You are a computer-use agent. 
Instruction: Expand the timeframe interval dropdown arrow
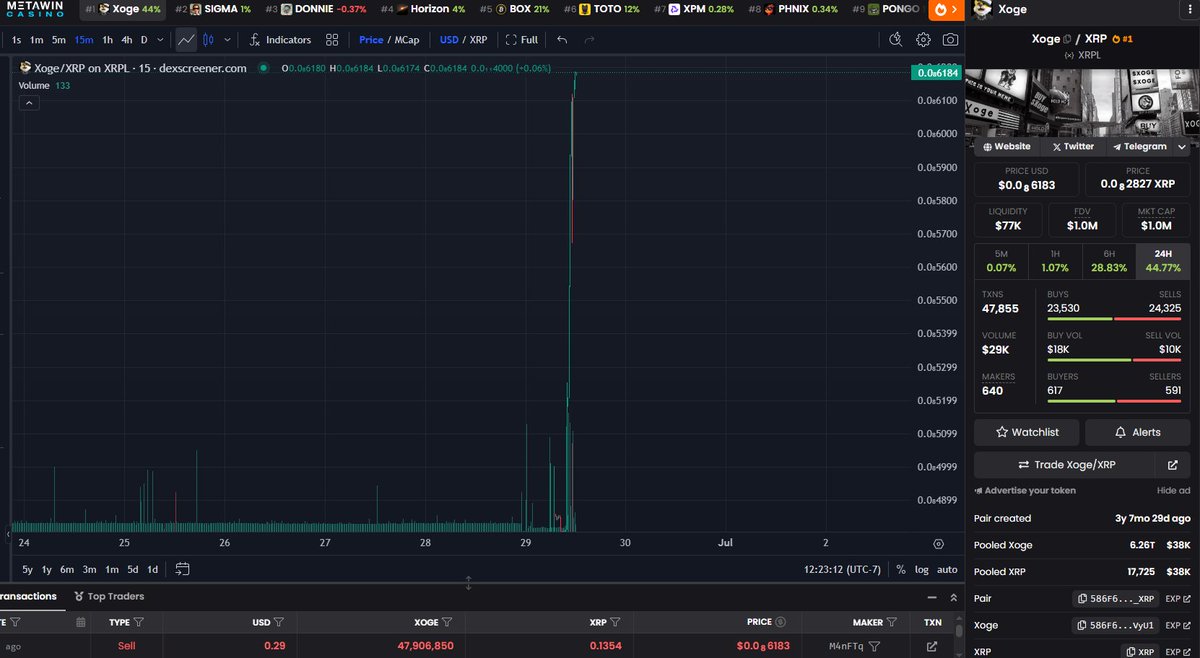[x=160, y=40]
